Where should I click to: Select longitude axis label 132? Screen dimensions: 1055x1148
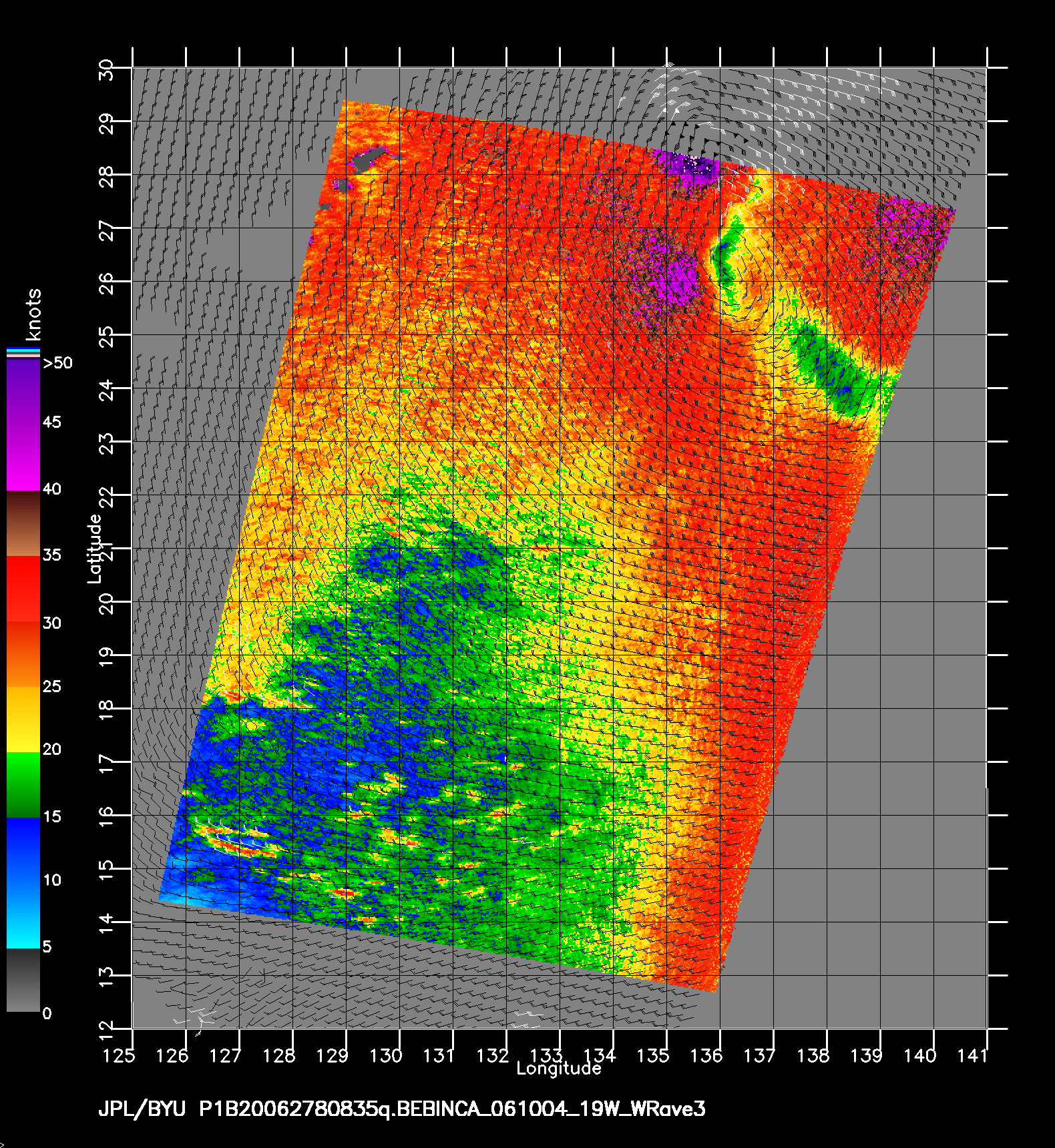(493, 1056)
